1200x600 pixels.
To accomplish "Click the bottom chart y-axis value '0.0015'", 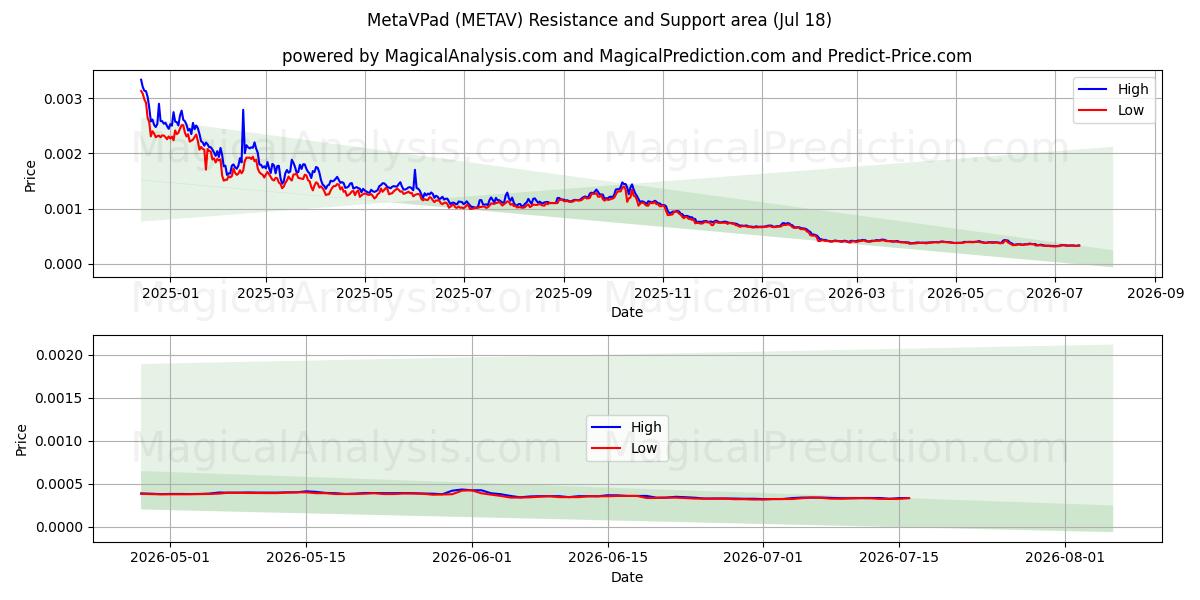I will [62, 399].
